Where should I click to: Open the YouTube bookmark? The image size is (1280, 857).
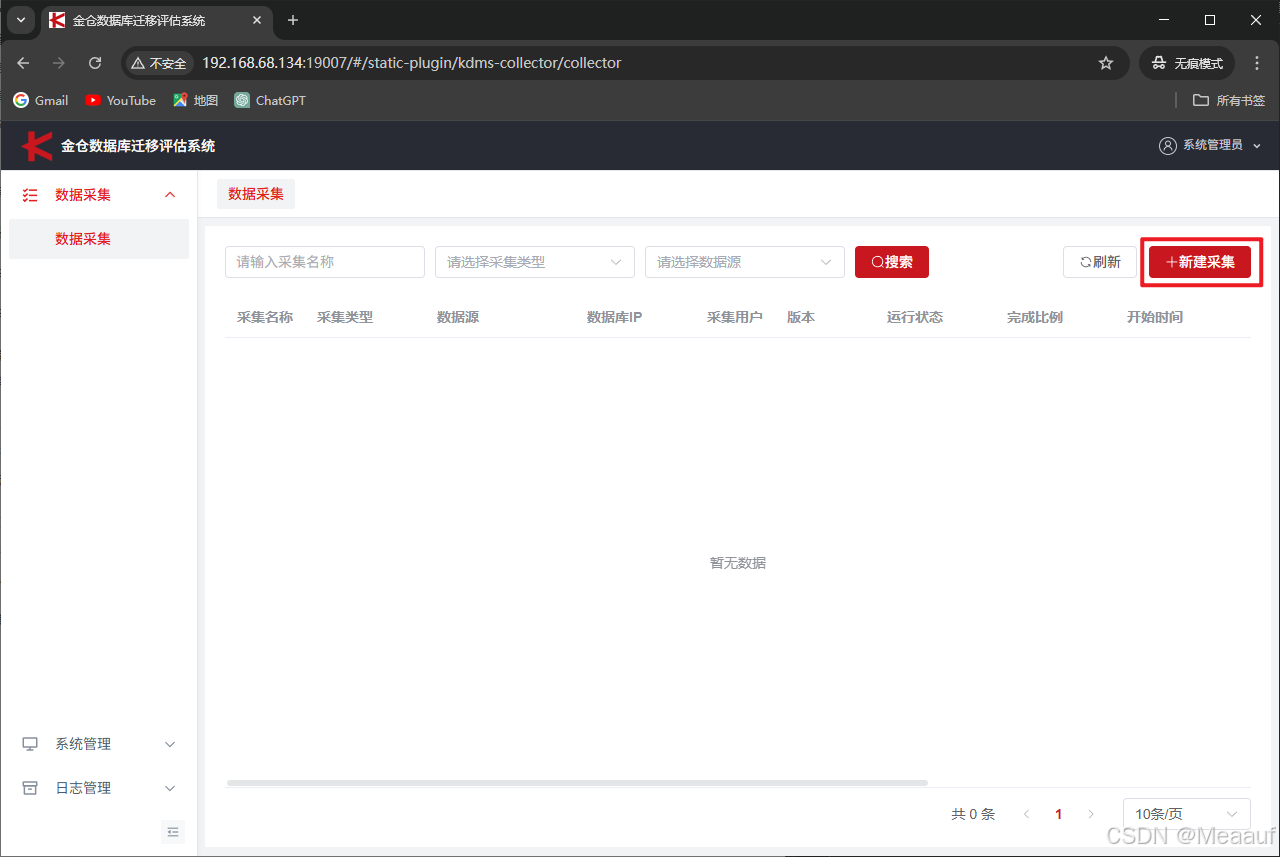coord(121,100)
